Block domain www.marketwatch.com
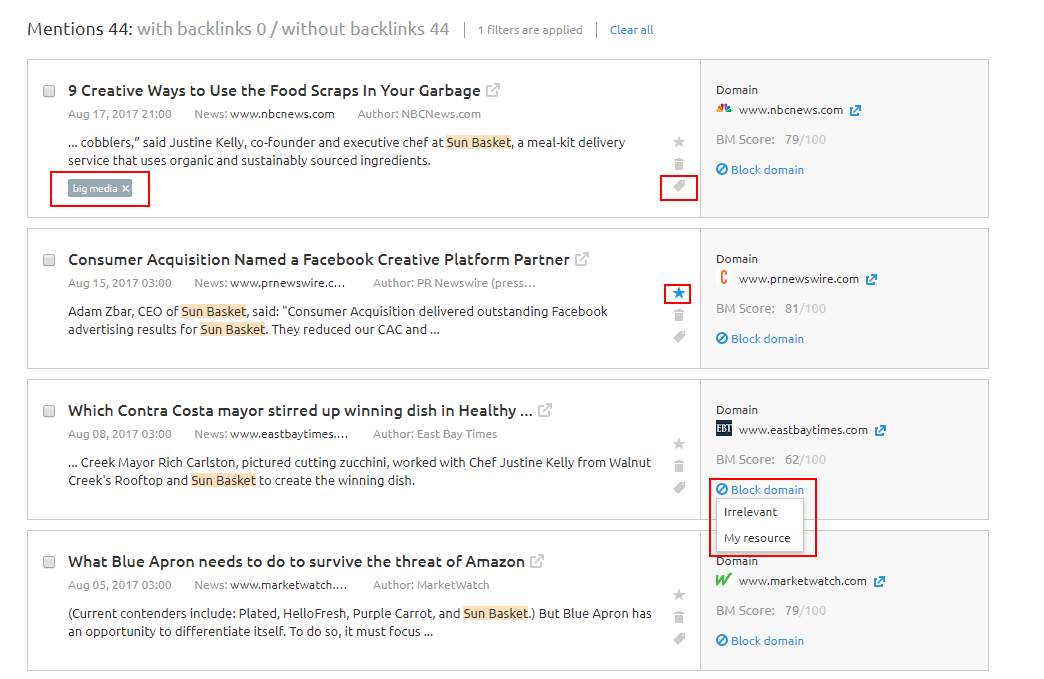Viewport: 1044px width, 679px height. click(x=760, y=641)
